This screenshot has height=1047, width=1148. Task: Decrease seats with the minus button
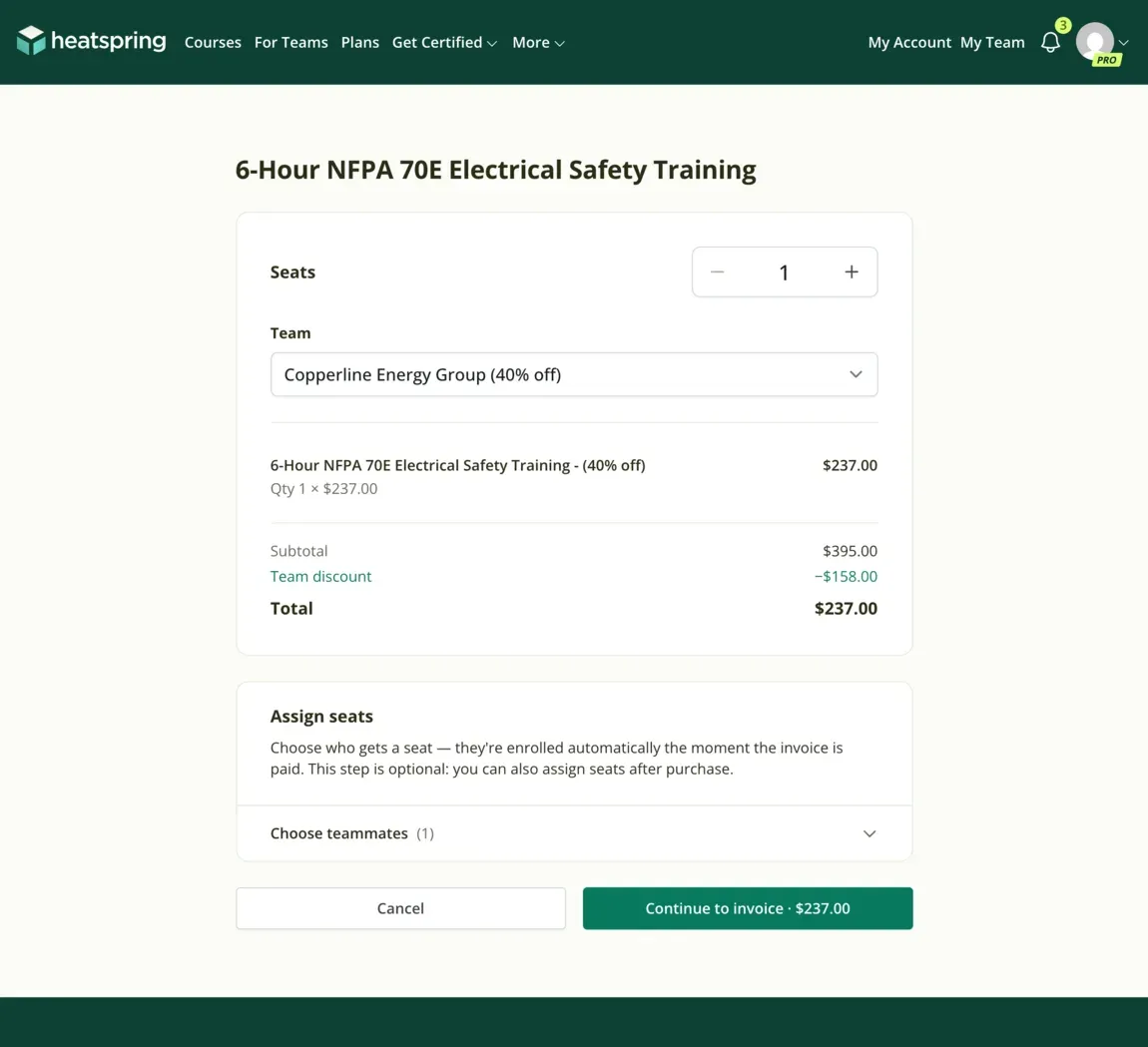[718, 272]
